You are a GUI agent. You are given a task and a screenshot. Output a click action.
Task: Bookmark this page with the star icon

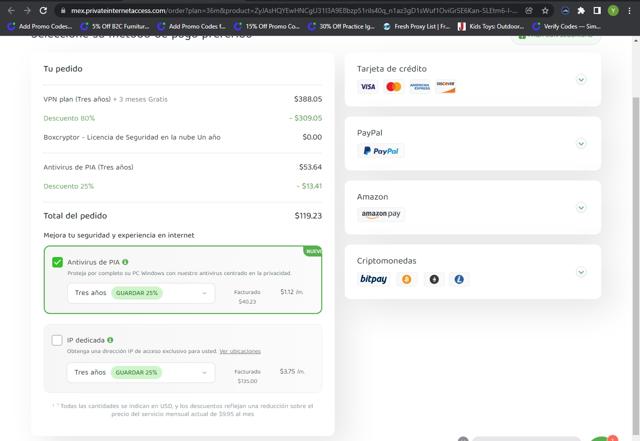[545, 11]
